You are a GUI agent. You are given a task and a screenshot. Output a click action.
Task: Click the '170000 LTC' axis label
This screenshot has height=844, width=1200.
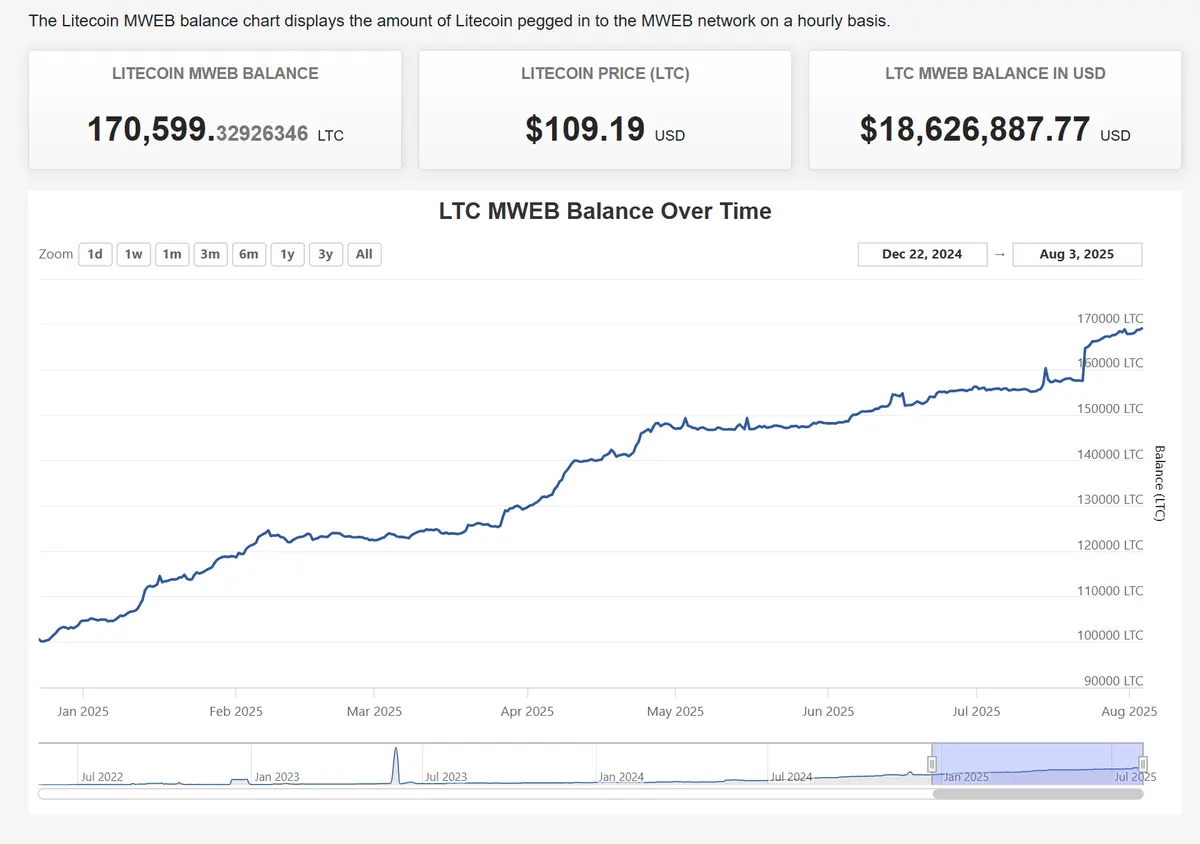[1110, 318]
